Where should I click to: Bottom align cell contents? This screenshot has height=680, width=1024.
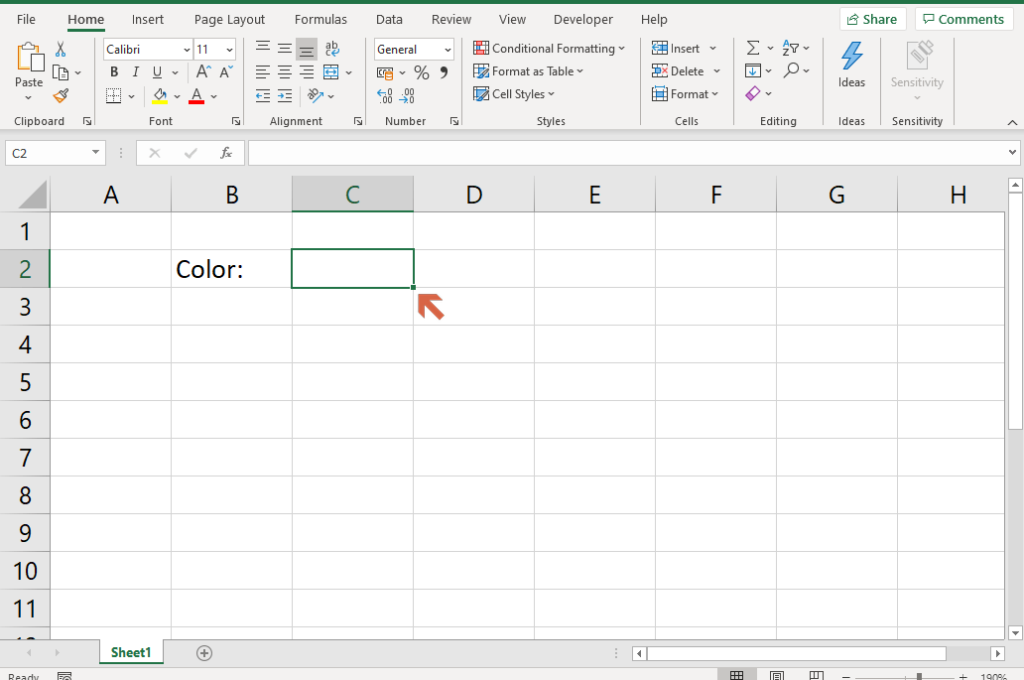coord(306,49)
